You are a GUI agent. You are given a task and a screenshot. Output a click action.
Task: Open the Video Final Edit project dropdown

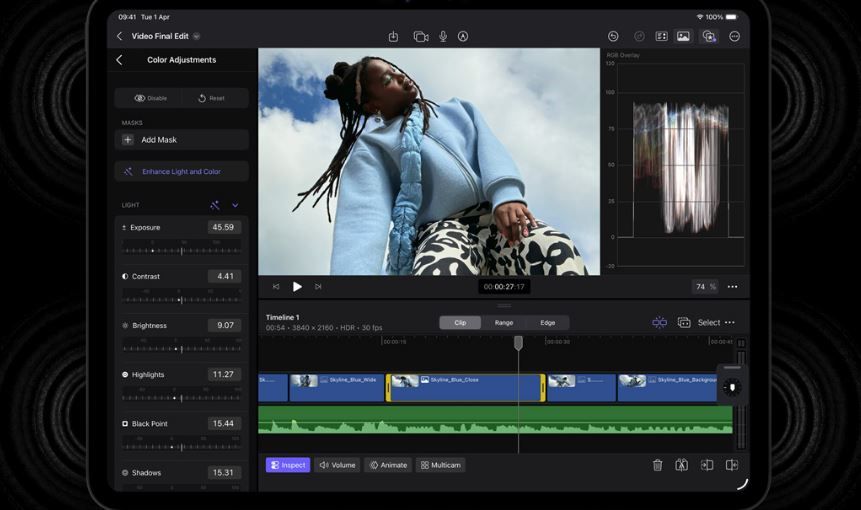(196, 36)
